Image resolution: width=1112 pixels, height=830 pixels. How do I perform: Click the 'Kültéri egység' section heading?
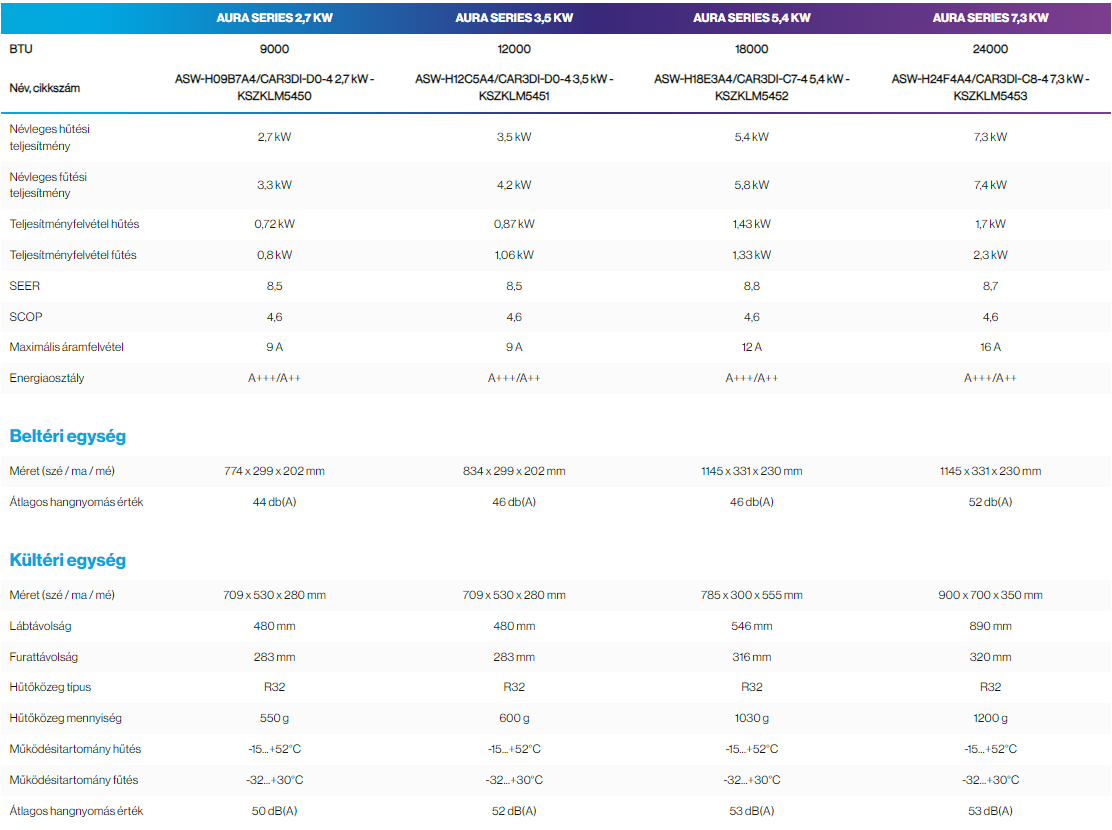[x=67, y=560]
